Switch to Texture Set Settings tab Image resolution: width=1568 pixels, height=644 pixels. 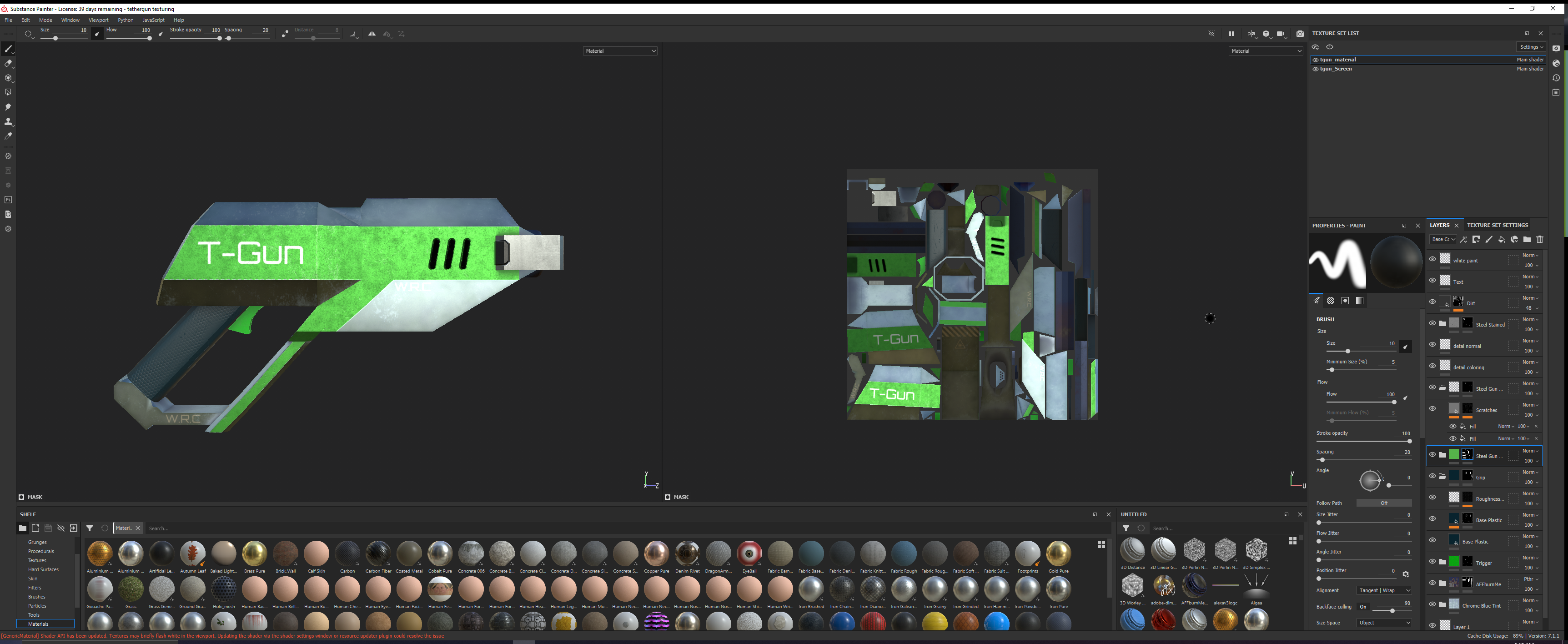point(1497,225)
